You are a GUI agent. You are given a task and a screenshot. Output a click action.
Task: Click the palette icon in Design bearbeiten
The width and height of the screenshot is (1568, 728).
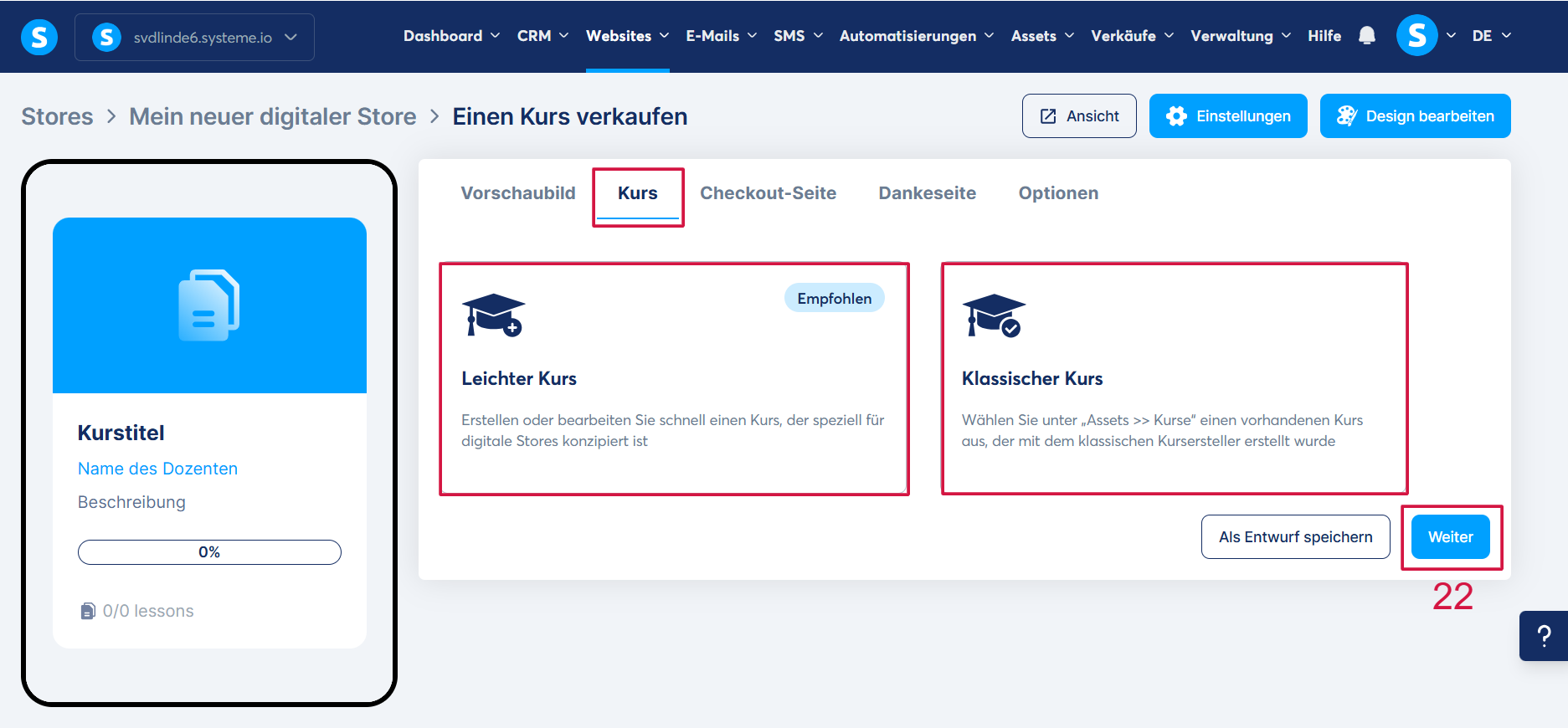(x=1346, y=116)
